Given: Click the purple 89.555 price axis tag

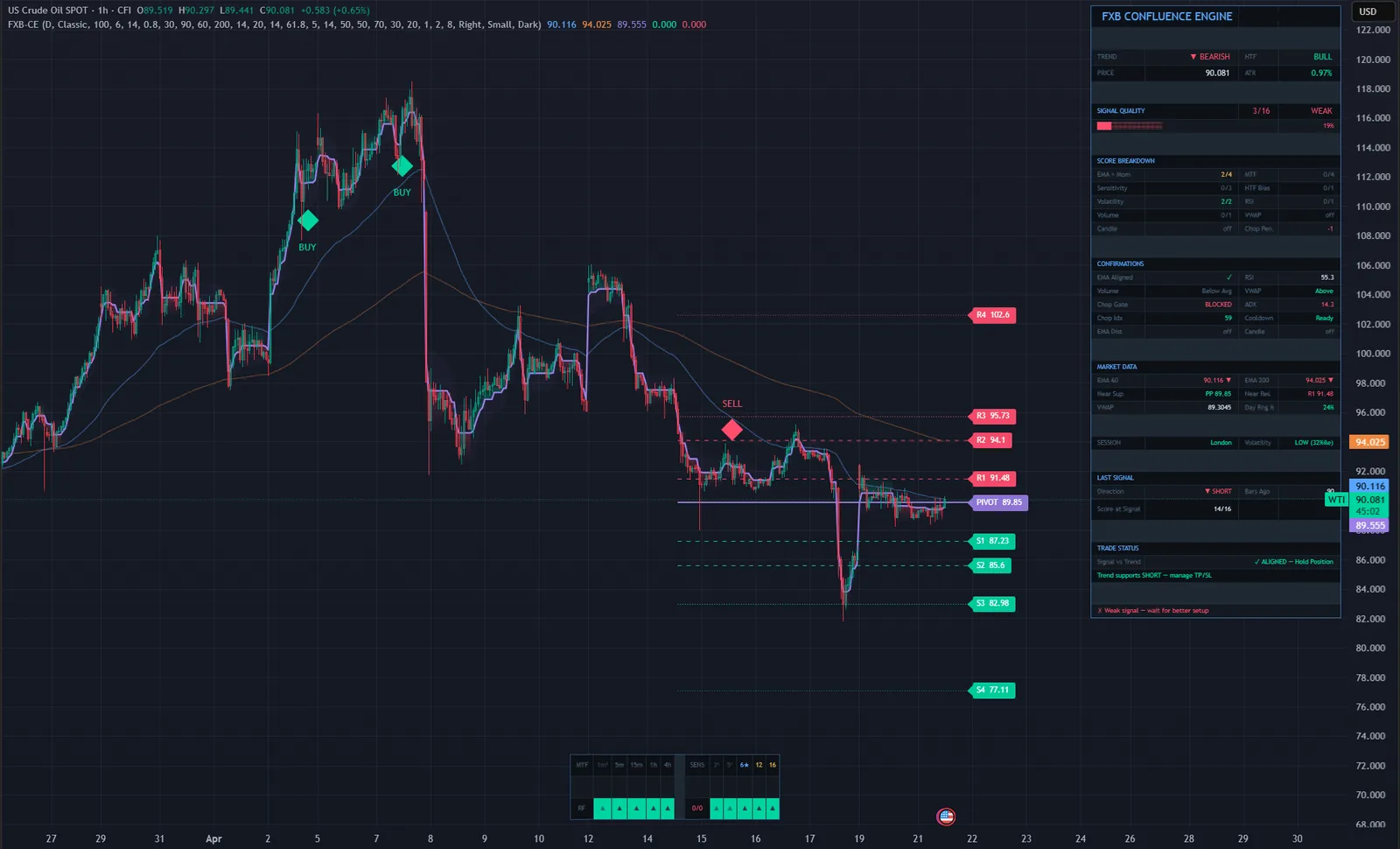Looking at the screenshot, I should coord(1370,525).
